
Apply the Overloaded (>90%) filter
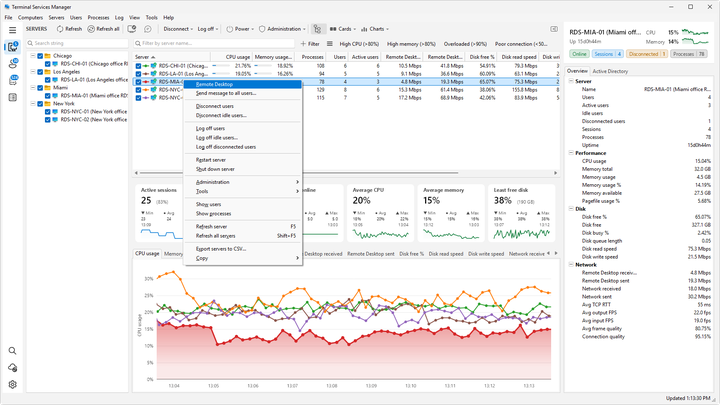pos(465,44)
